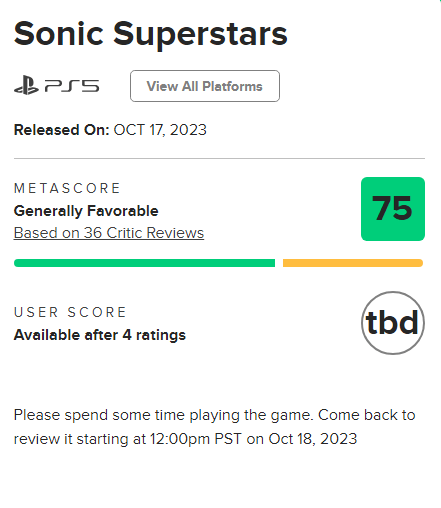The image size is (441, 508).
Task: Click the PlayStation symbol beside PS5 text
Action: (26, 85)
